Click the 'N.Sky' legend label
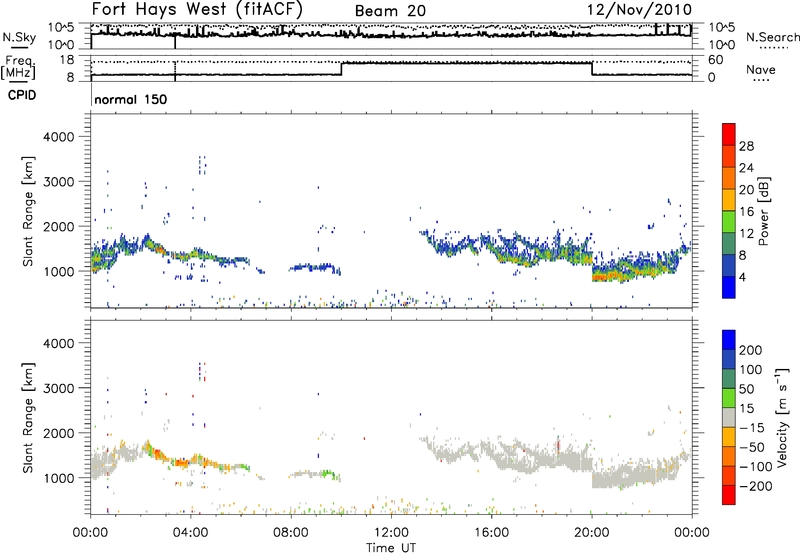800x554 pixels. click(19, 37)
